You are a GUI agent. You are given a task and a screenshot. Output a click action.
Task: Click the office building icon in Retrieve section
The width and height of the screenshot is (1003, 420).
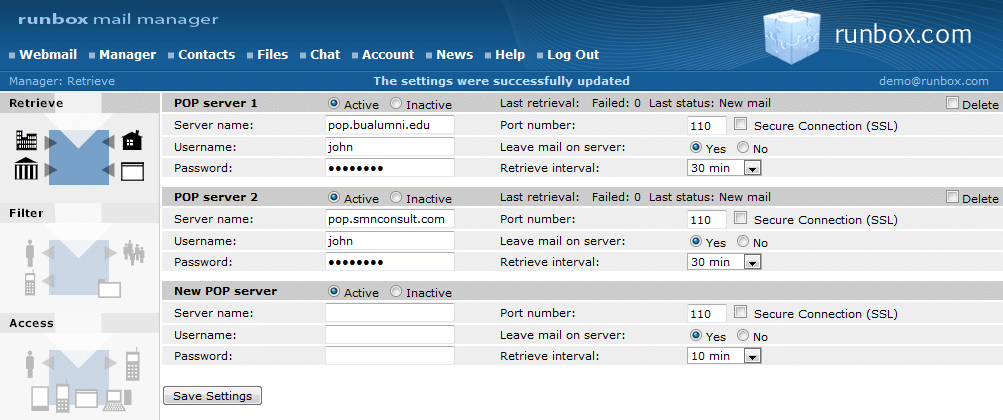(x=25, y=140)
